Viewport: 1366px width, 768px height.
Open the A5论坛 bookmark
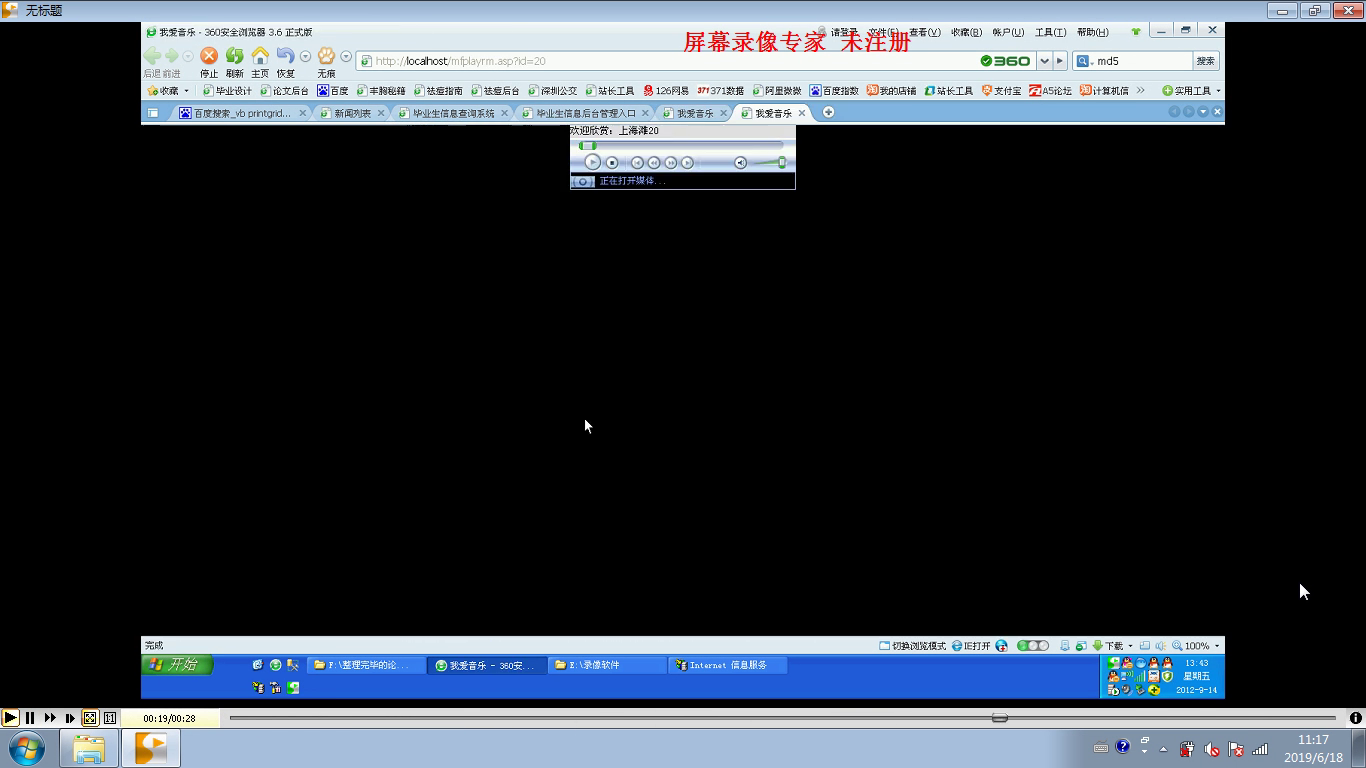click(1050, 91)
